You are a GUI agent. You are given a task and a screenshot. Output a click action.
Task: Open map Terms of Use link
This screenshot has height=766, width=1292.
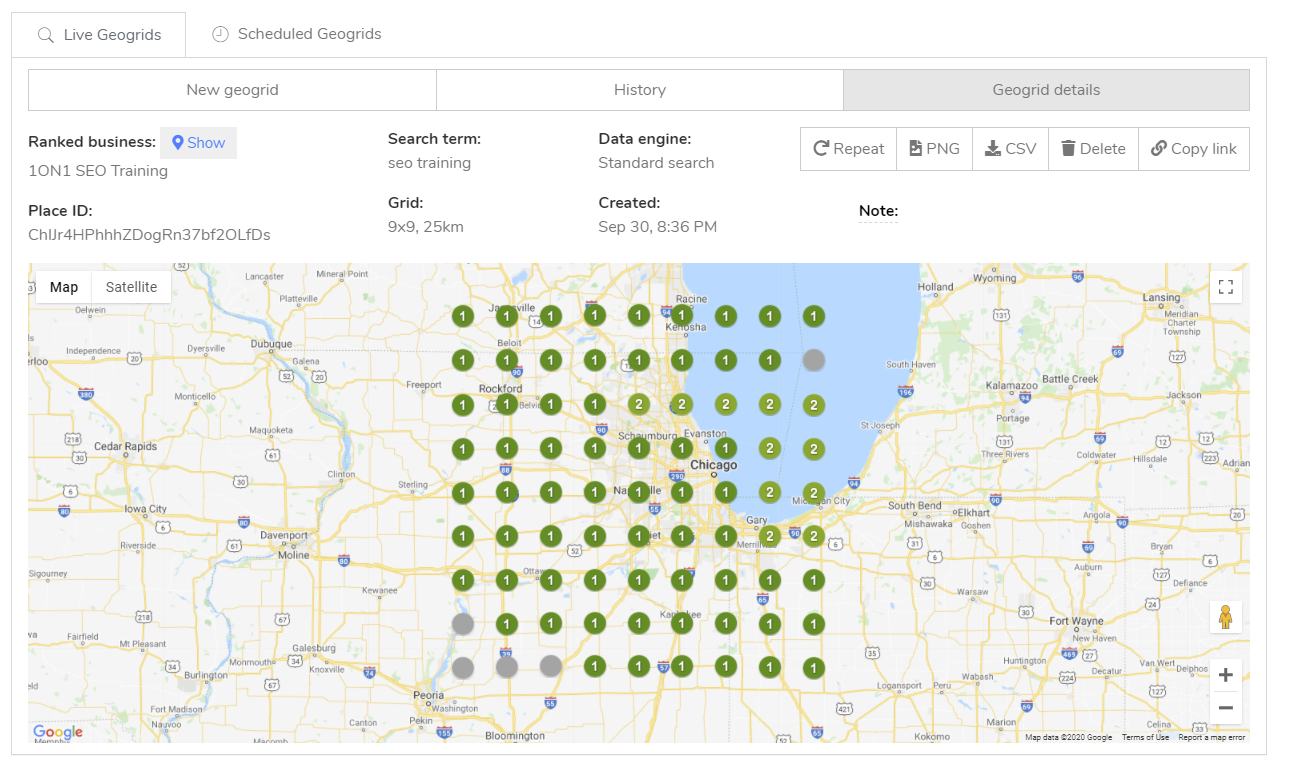pos(1145,737)
